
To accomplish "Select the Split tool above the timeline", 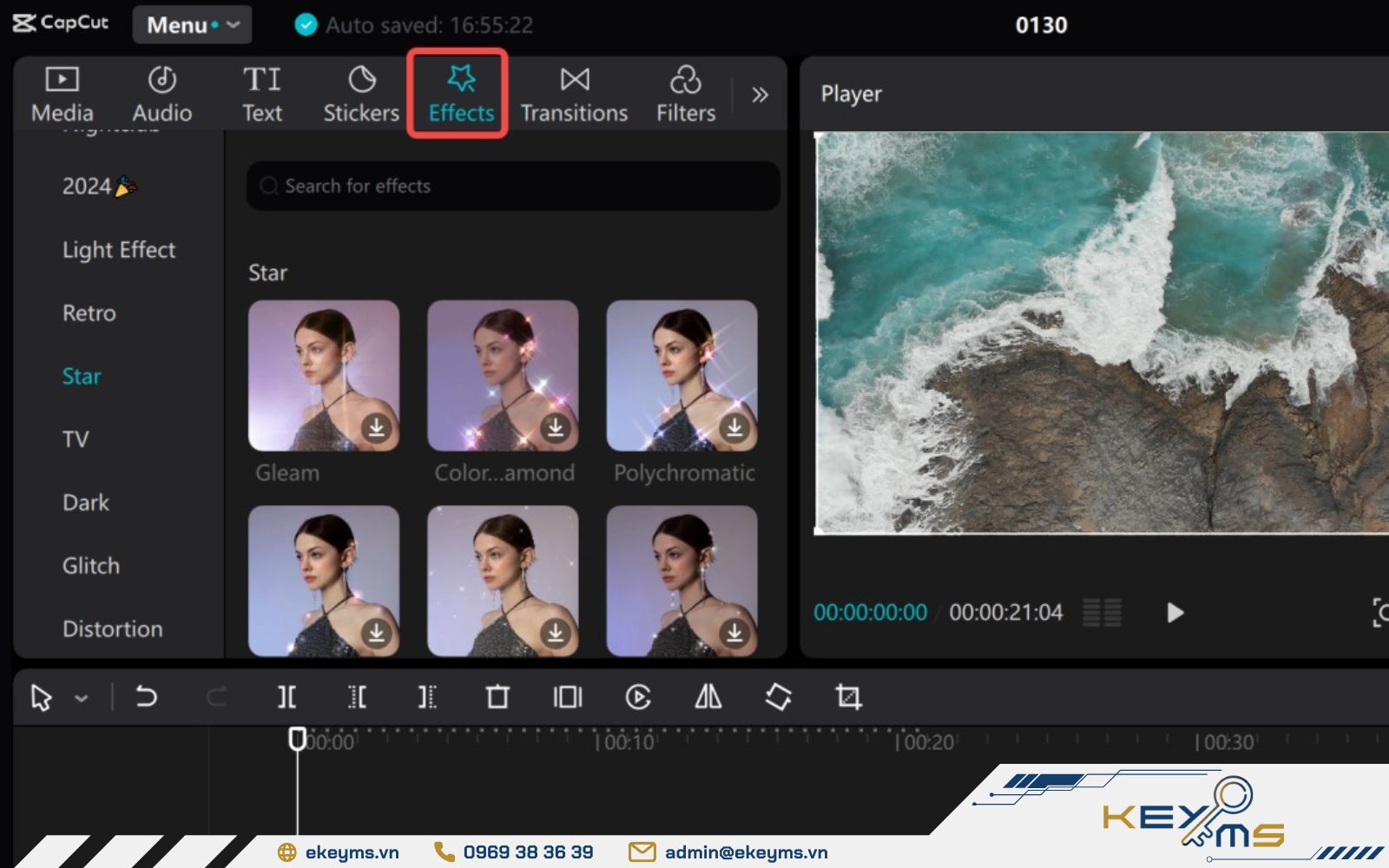I will click(x=286, y=696).
